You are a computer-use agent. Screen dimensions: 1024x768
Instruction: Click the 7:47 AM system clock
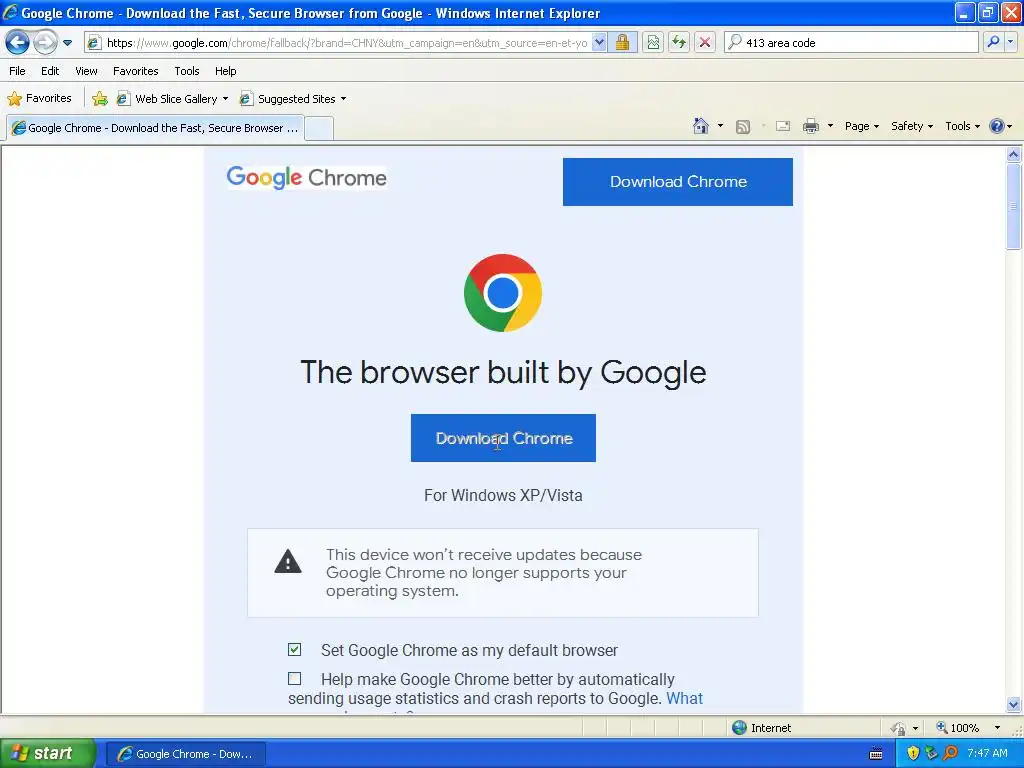tap(987, 753)
